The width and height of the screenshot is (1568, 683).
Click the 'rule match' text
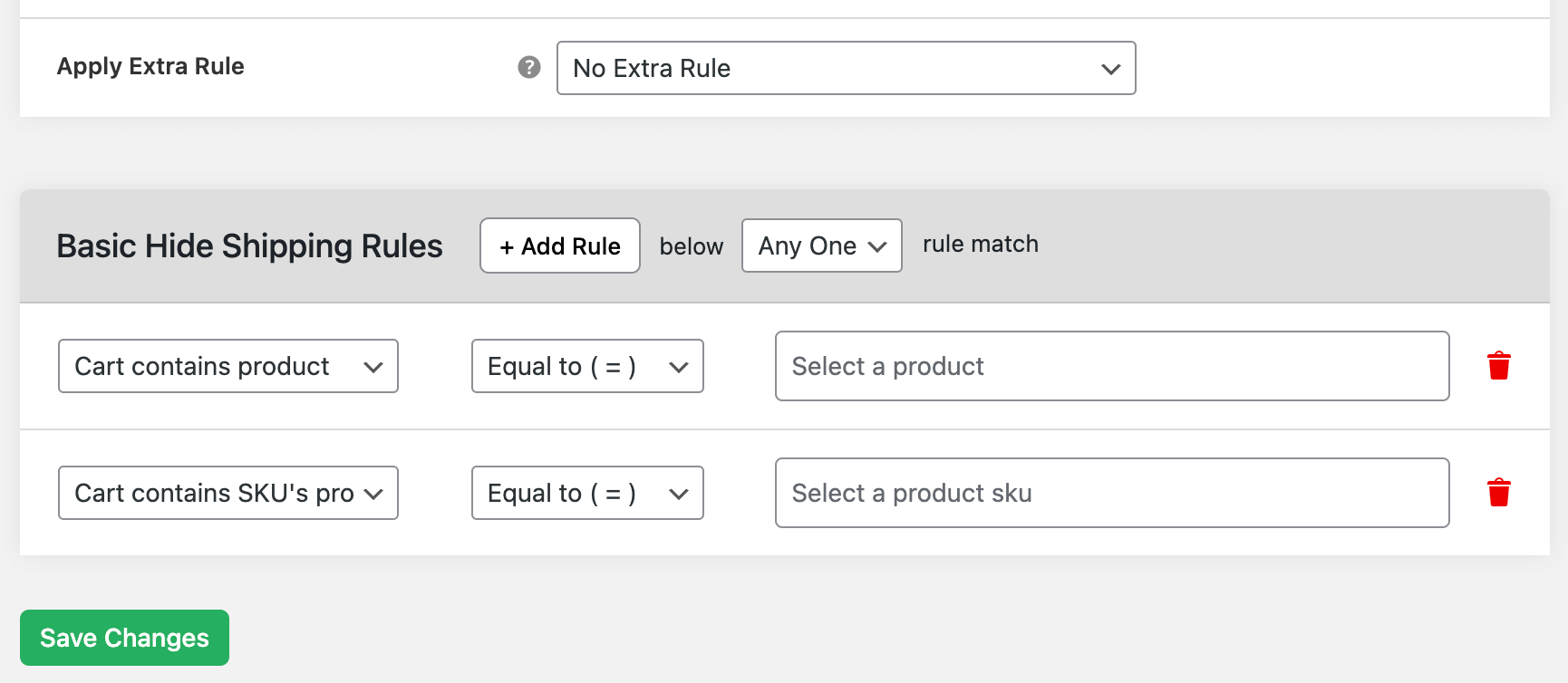[x=980, y=245]
